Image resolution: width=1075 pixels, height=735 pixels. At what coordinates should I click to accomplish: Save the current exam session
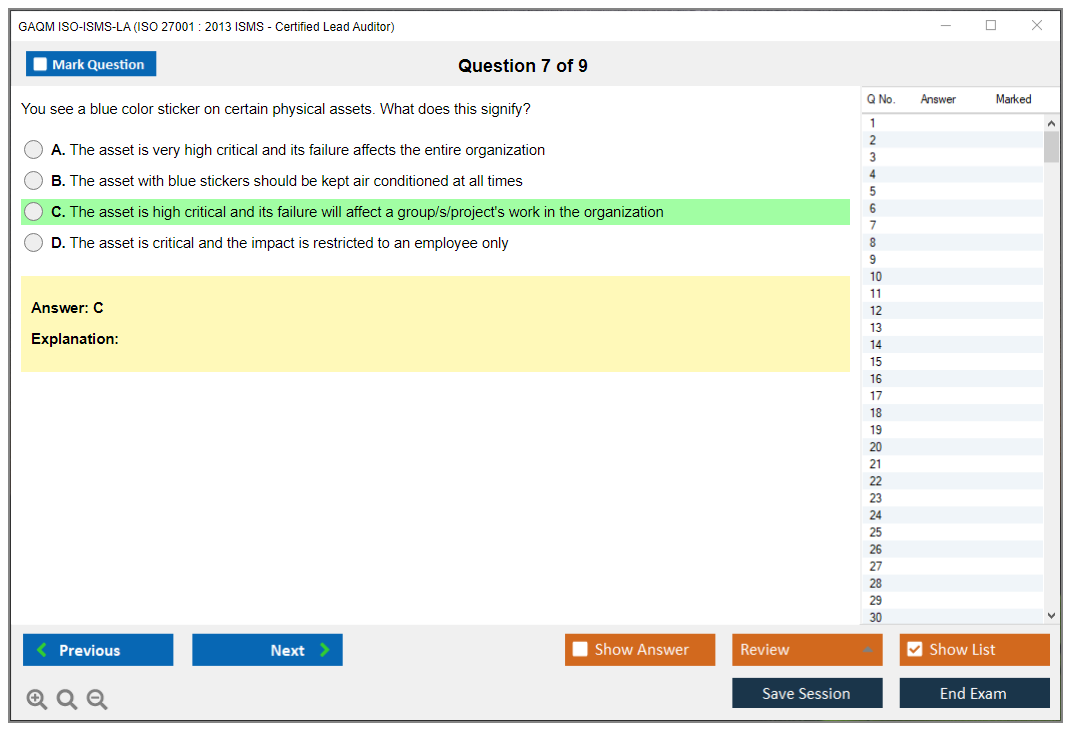coord(807,693)
